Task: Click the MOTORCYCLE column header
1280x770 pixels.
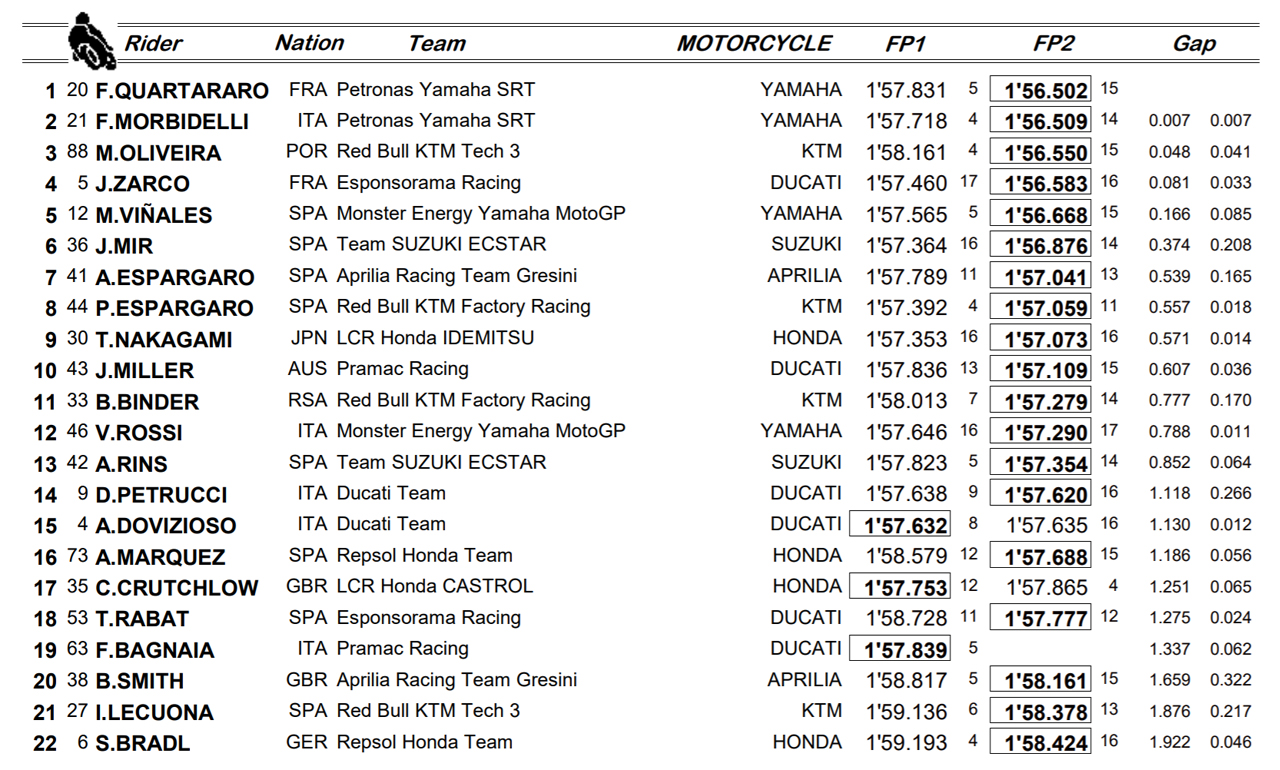Action: pos(754,43)
